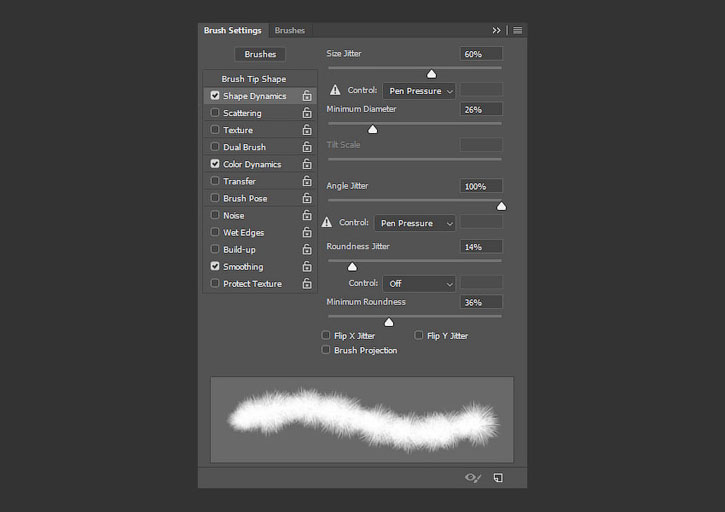Toggle the lock icon beside Transfer

click(x=307, y=181)
